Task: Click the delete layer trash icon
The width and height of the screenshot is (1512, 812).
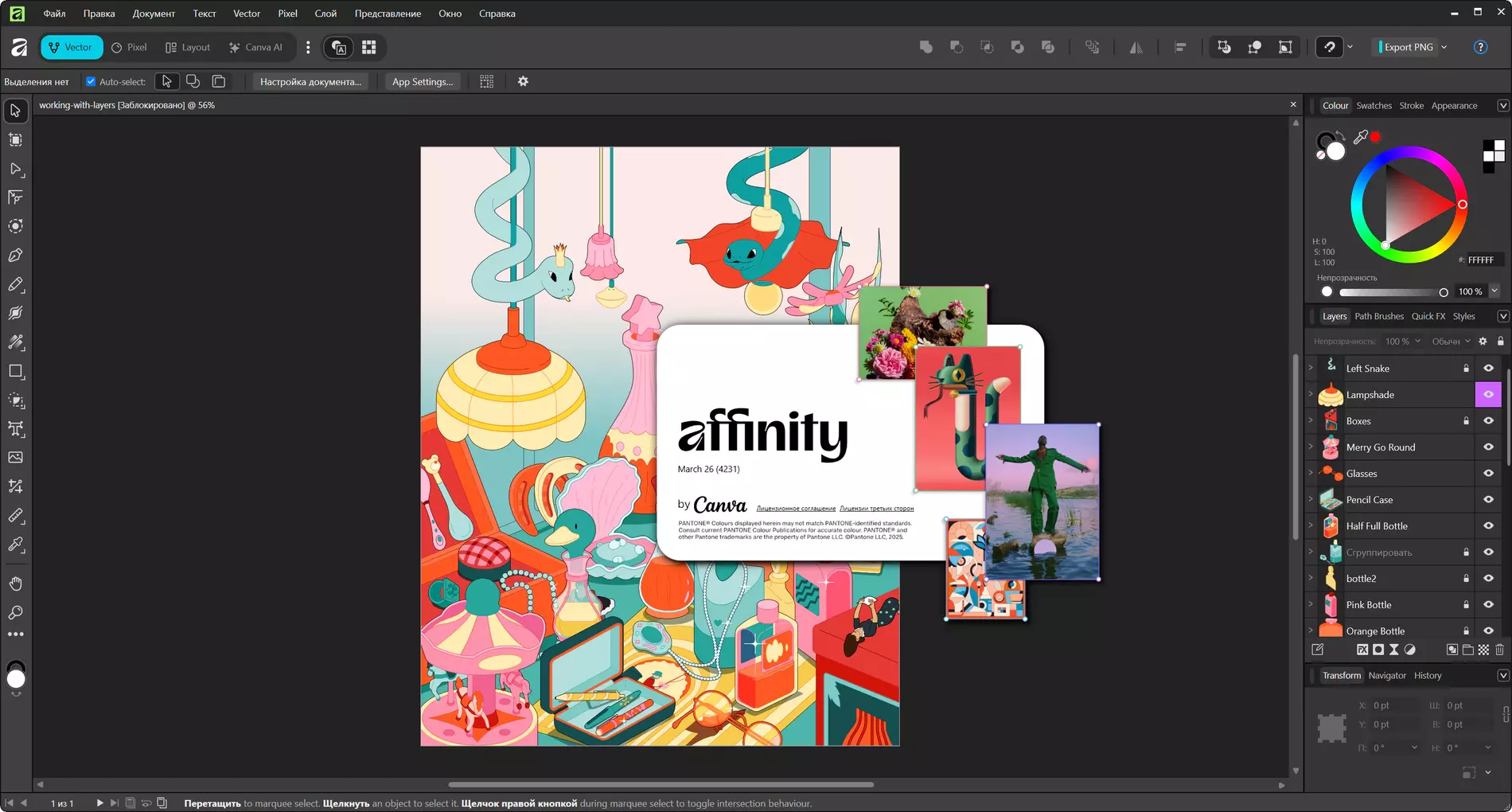Action: pyautogui.click(x=1499, y=650)
